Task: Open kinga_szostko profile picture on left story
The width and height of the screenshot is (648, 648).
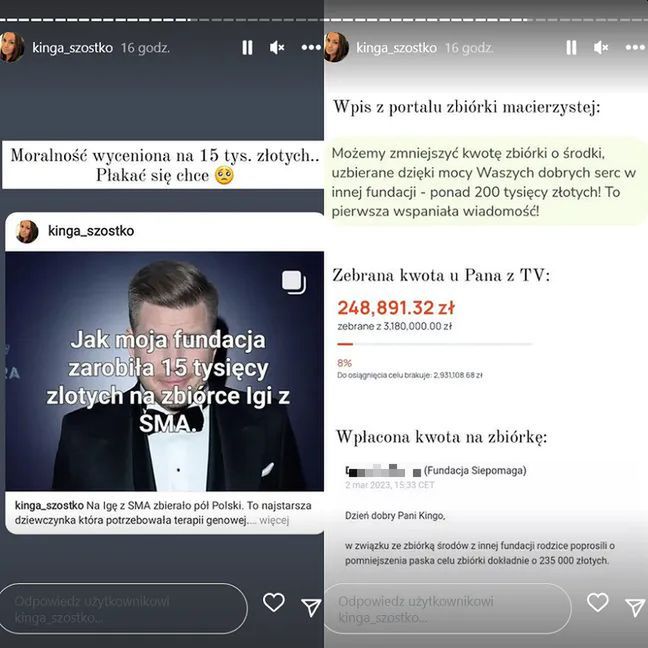Action: coord(11,47)
